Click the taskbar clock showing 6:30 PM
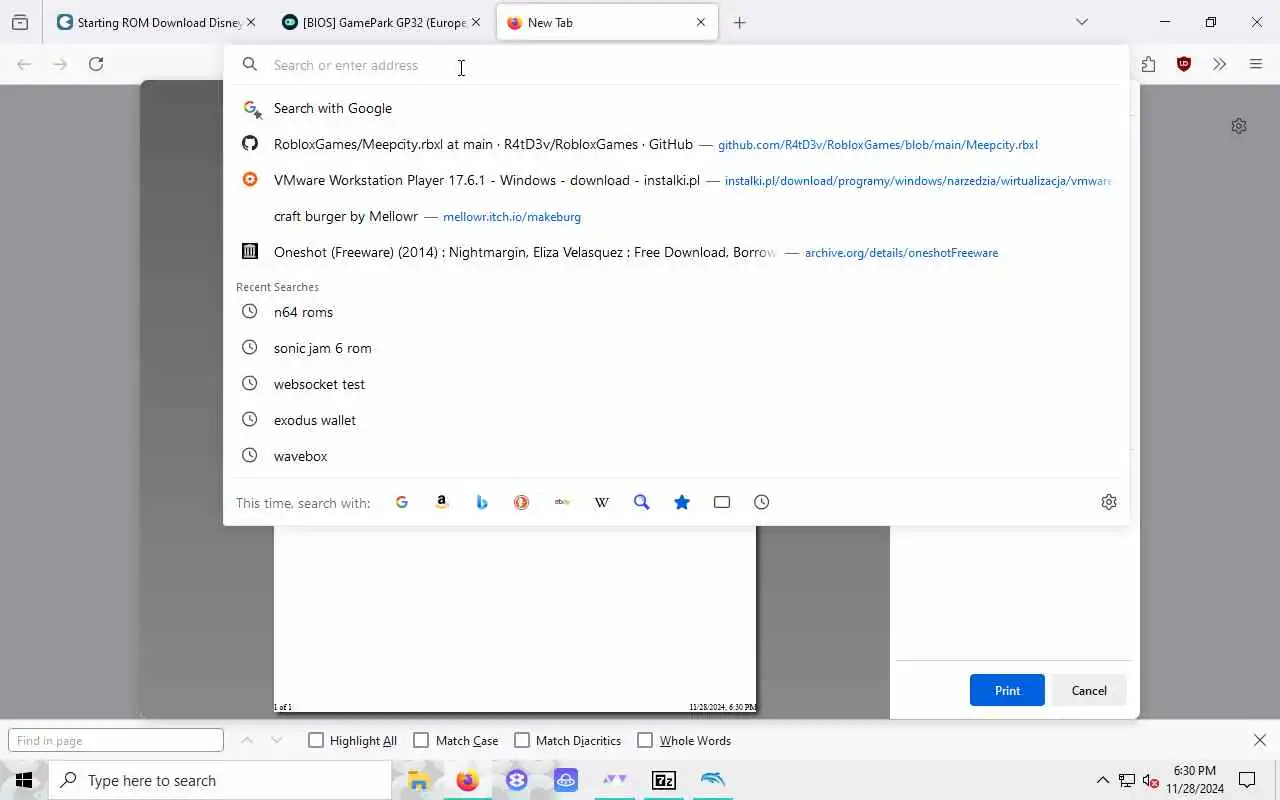The image size is (1280, 800). (x=1195, y=780)
